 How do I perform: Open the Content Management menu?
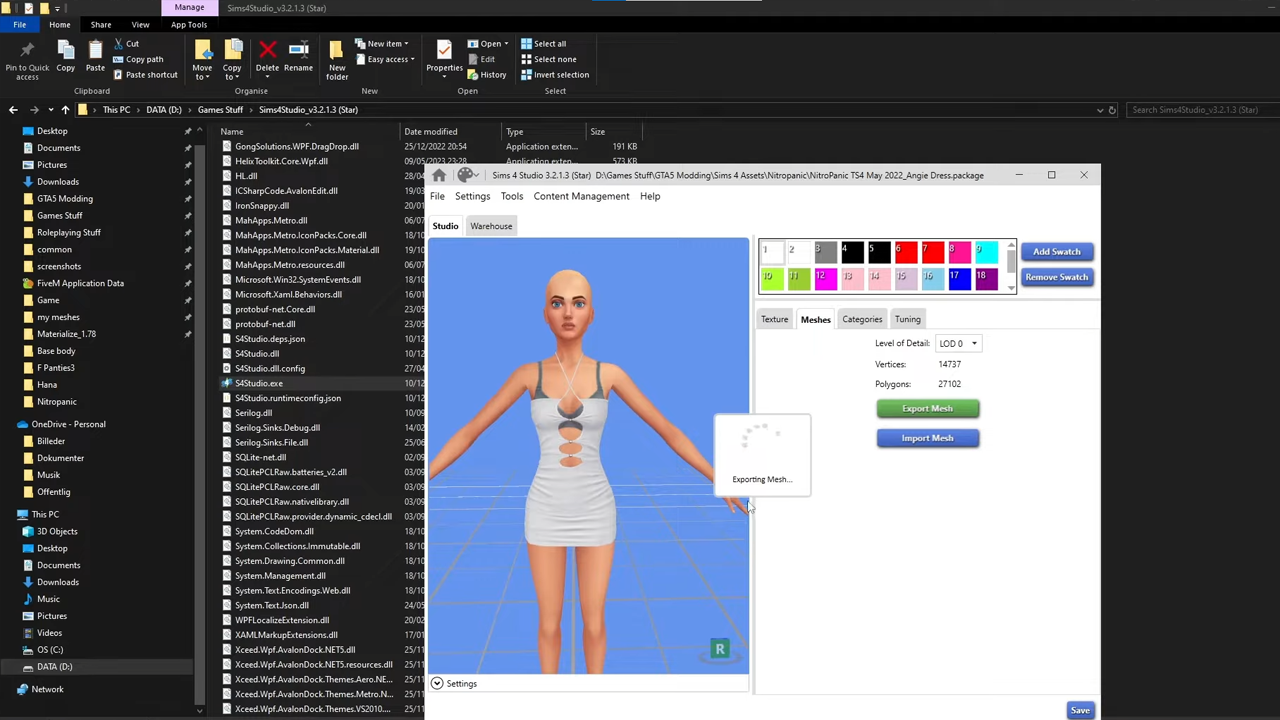click(x=581, y=196)
